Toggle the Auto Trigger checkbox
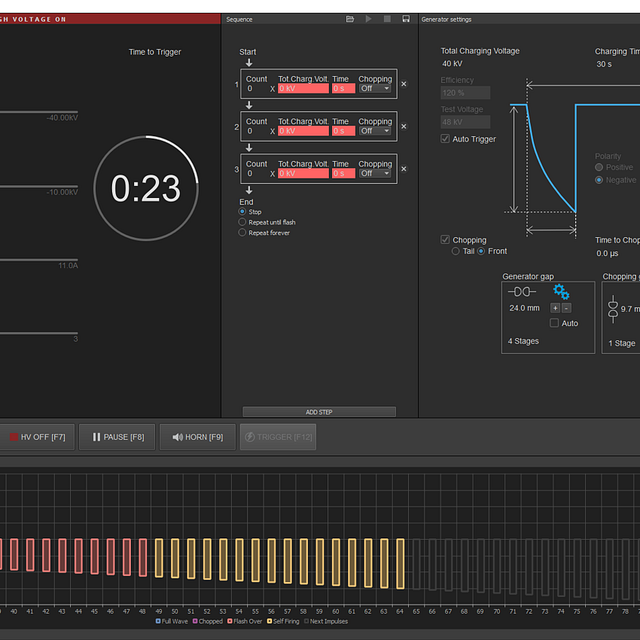Image resolution: width=640 pixels, height=640 pixels. (446, 139)
